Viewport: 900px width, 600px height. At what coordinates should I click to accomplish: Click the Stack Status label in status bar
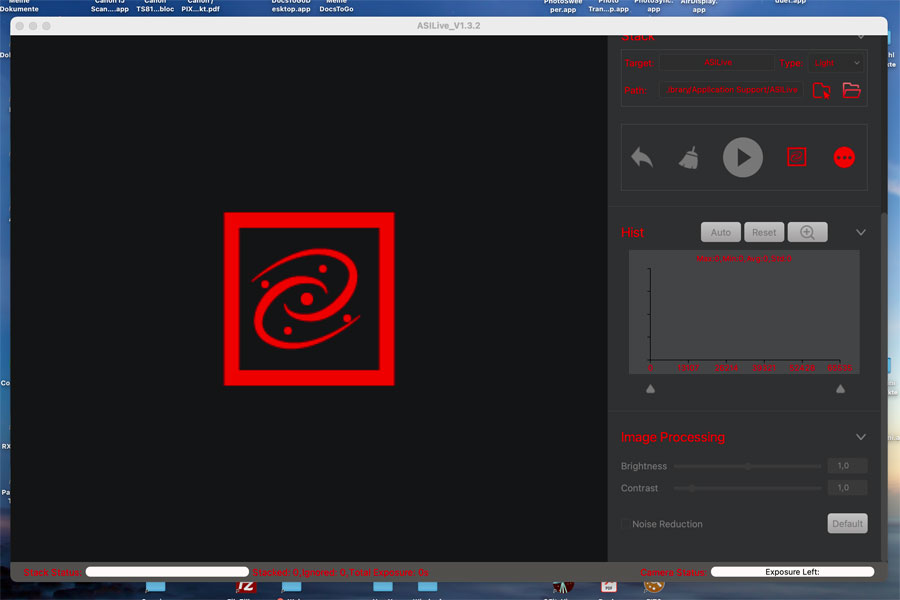52,572
